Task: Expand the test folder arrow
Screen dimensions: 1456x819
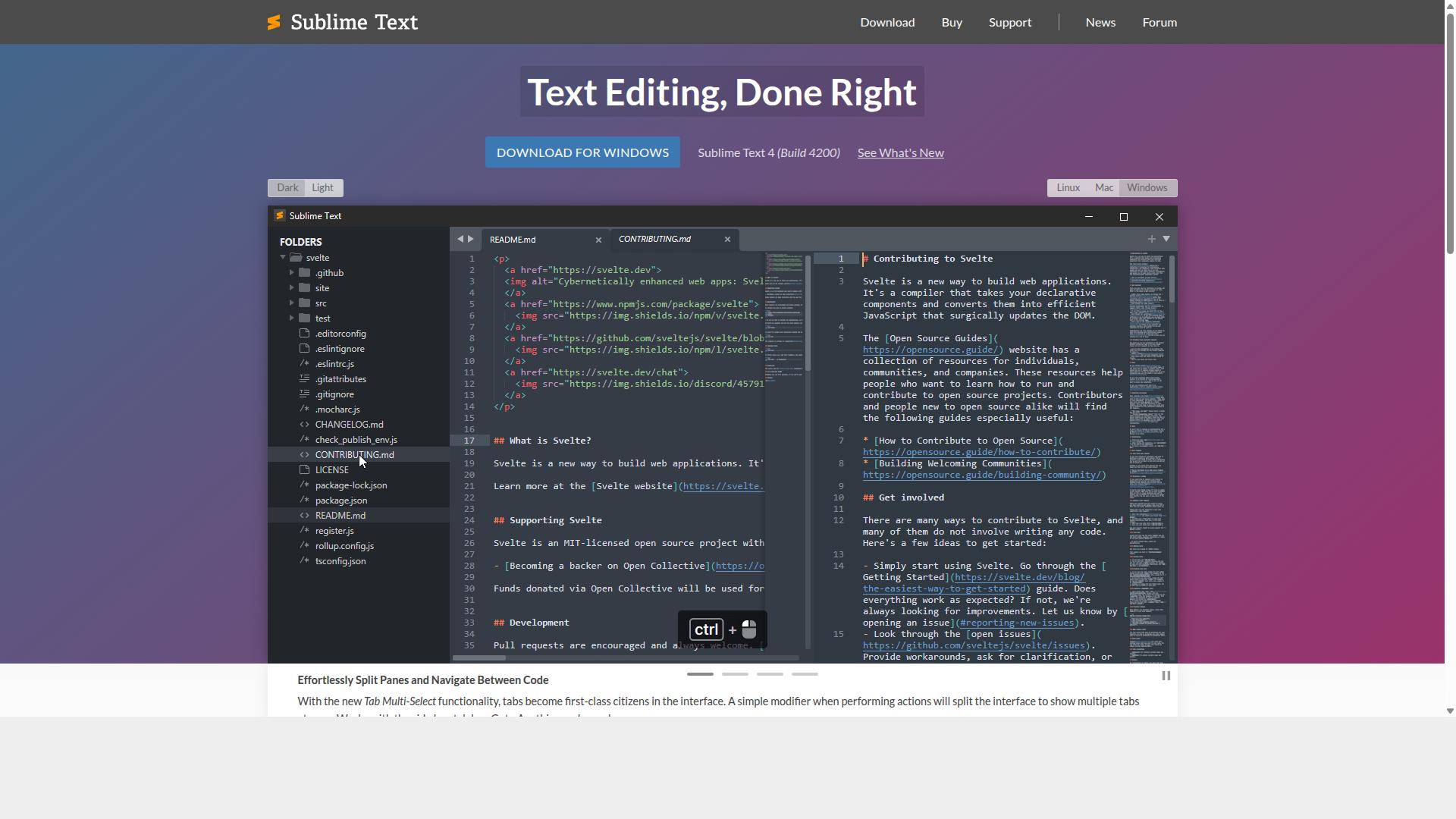Action: coord(292,318)
